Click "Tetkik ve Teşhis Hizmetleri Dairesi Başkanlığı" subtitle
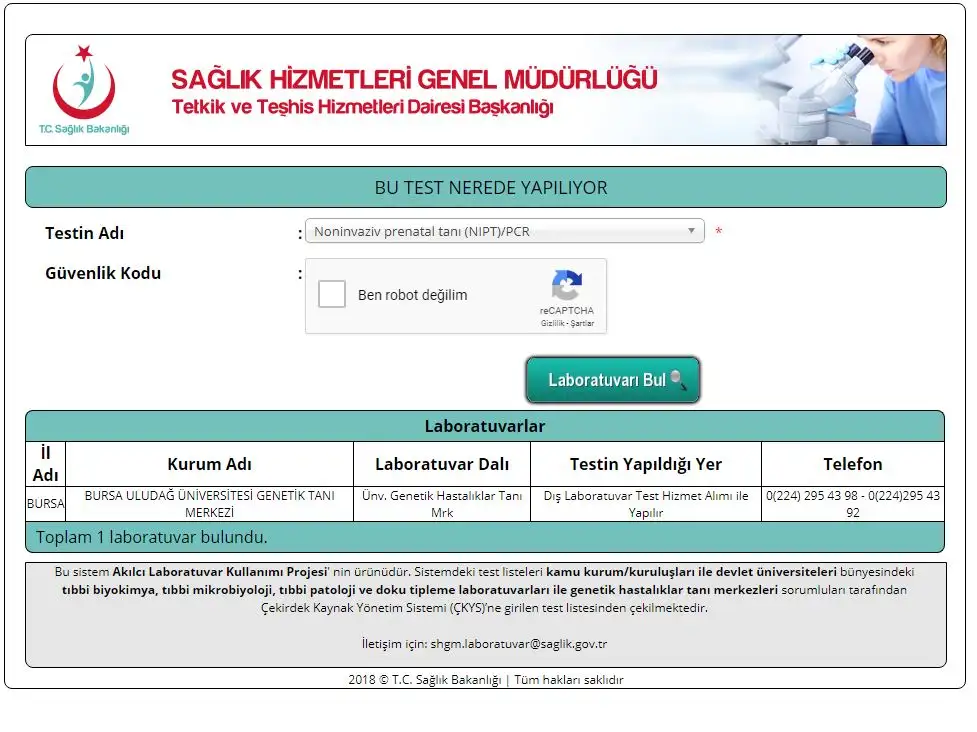 pyautogui.click(x=363, y=107)
